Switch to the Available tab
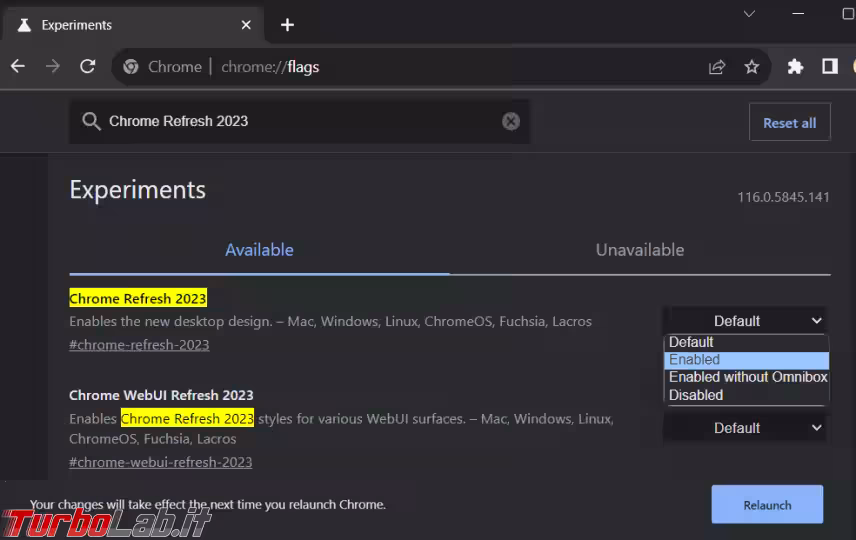 point(259,250)
